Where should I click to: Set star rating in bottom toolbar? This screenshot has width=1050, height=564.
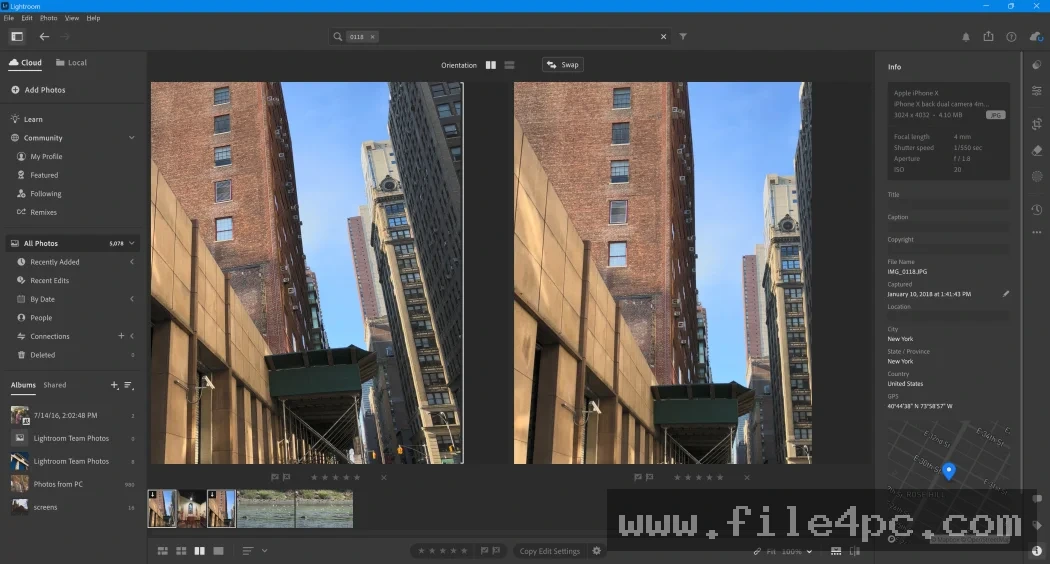point(442,551)
